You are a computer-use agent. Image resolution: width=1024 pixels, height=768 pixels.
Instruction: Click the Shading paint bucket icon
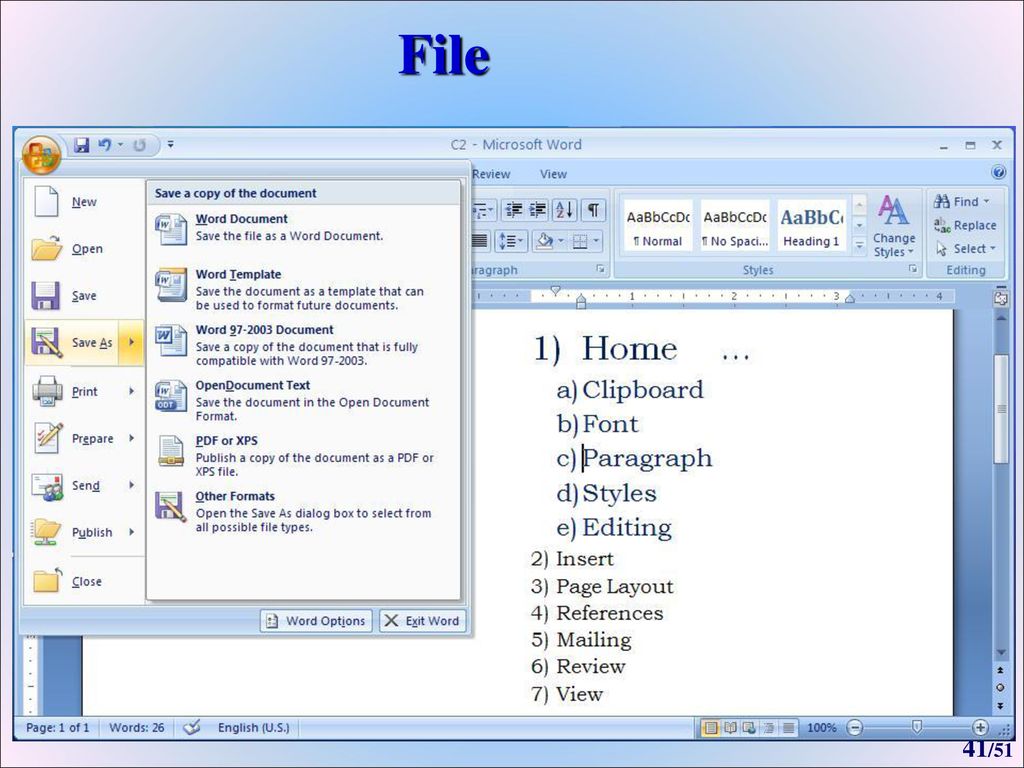pyautogui.click(x=545, y=242)
